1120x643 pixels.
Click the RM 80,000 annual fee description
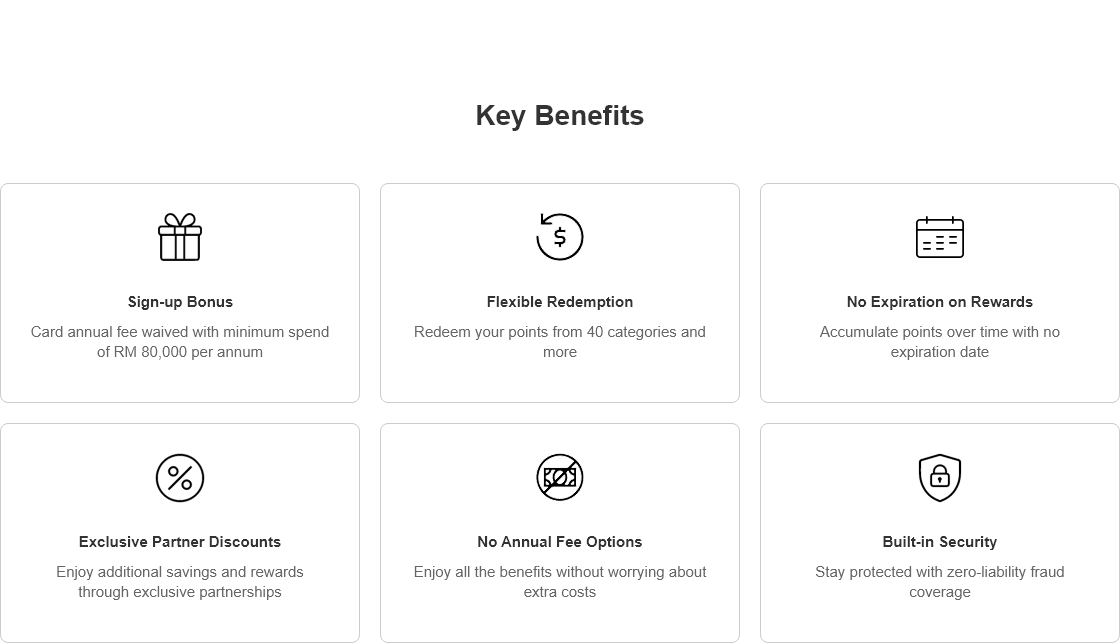click(x=180, y=342)
